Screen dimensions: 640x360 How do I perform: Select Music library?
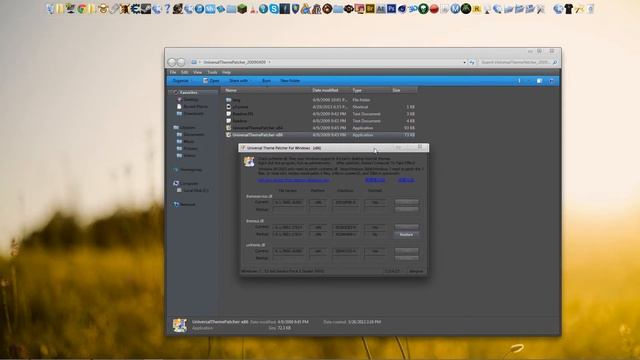click(189, 141)
